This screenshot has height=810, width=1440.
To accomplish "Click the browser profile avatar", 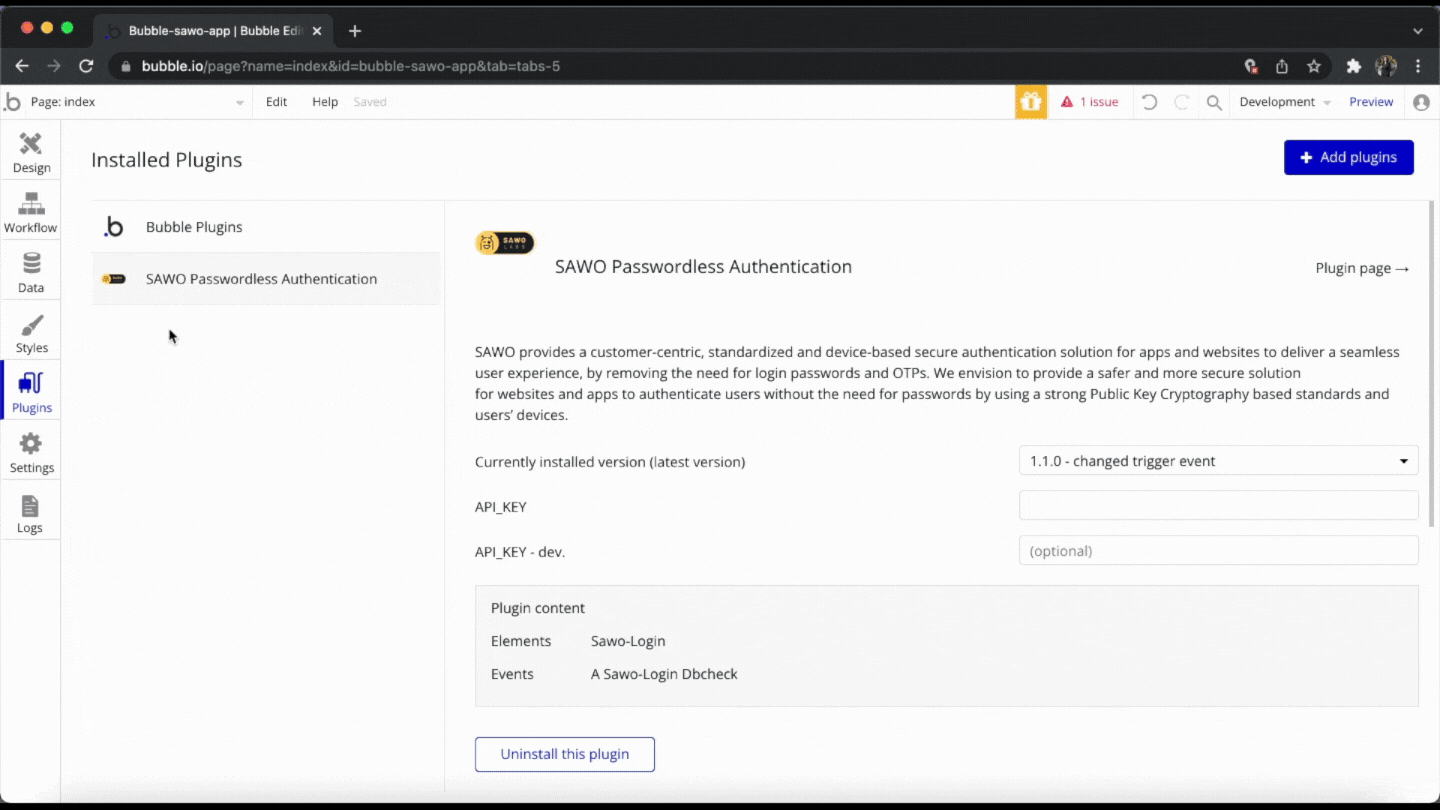I will point(1386,66).
